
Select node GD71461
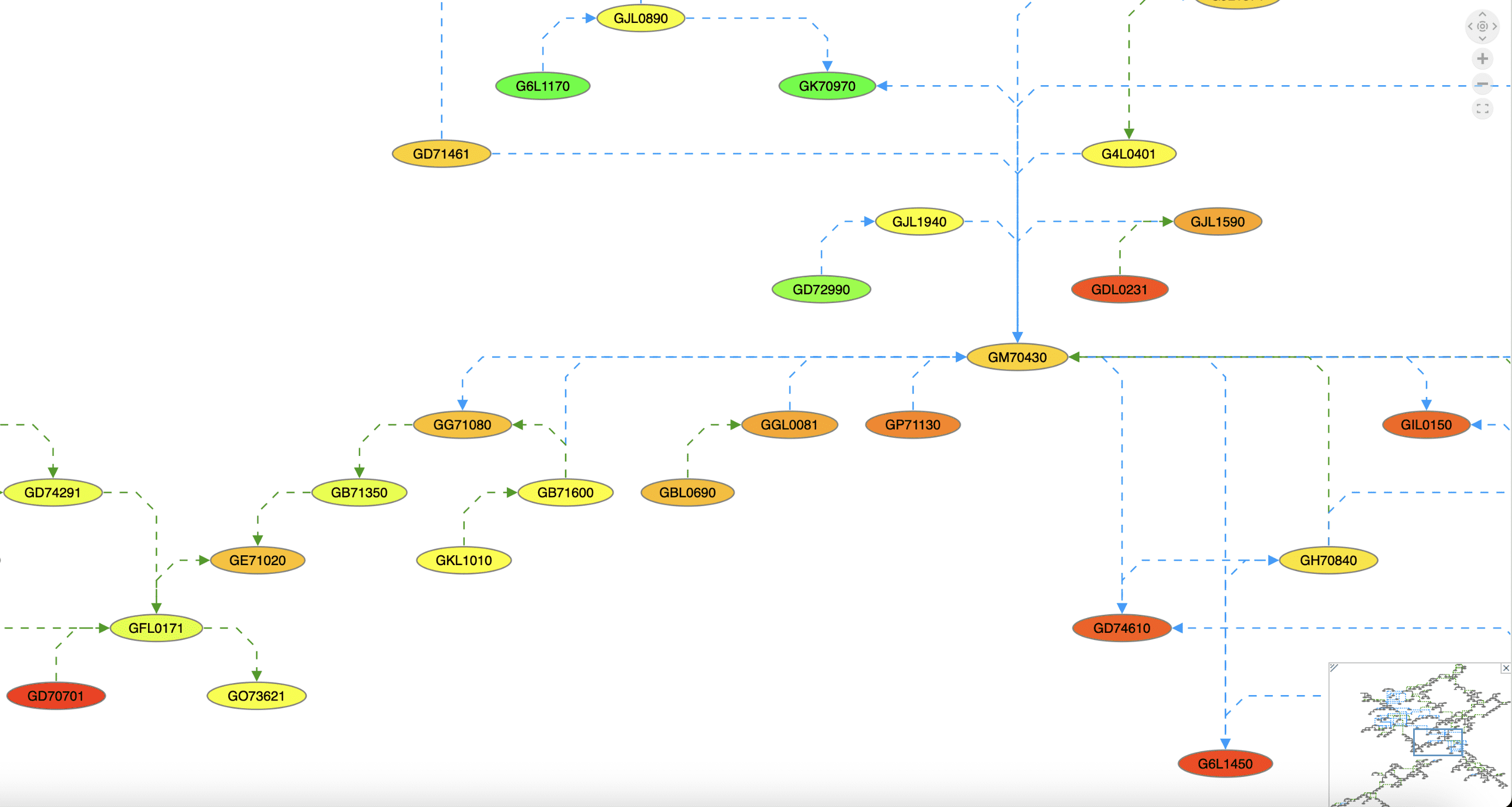[x=441, y=154]
